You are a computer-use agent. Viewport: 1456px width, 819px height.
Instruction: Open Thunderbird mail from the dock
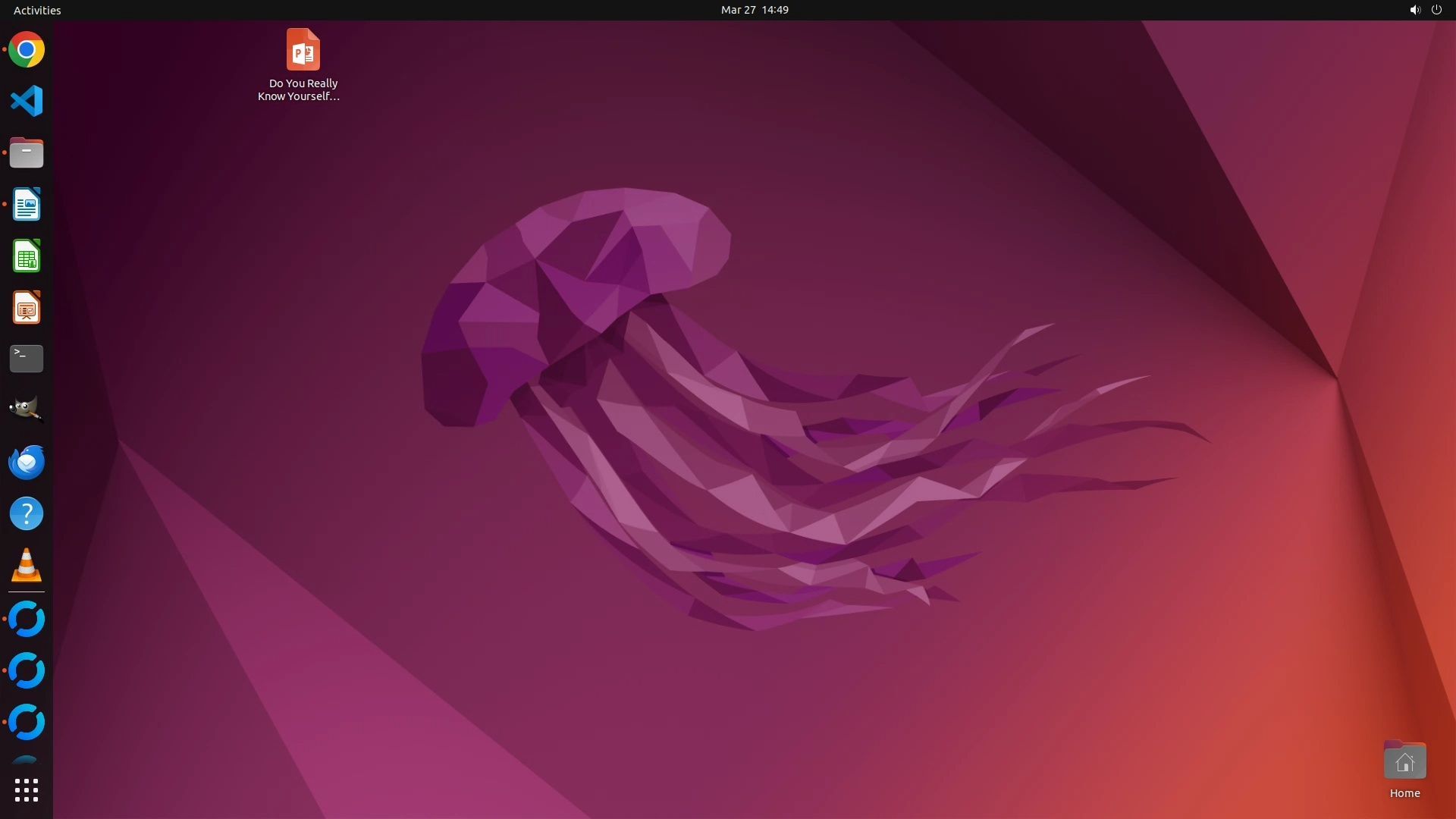click(x=27, y=462)
